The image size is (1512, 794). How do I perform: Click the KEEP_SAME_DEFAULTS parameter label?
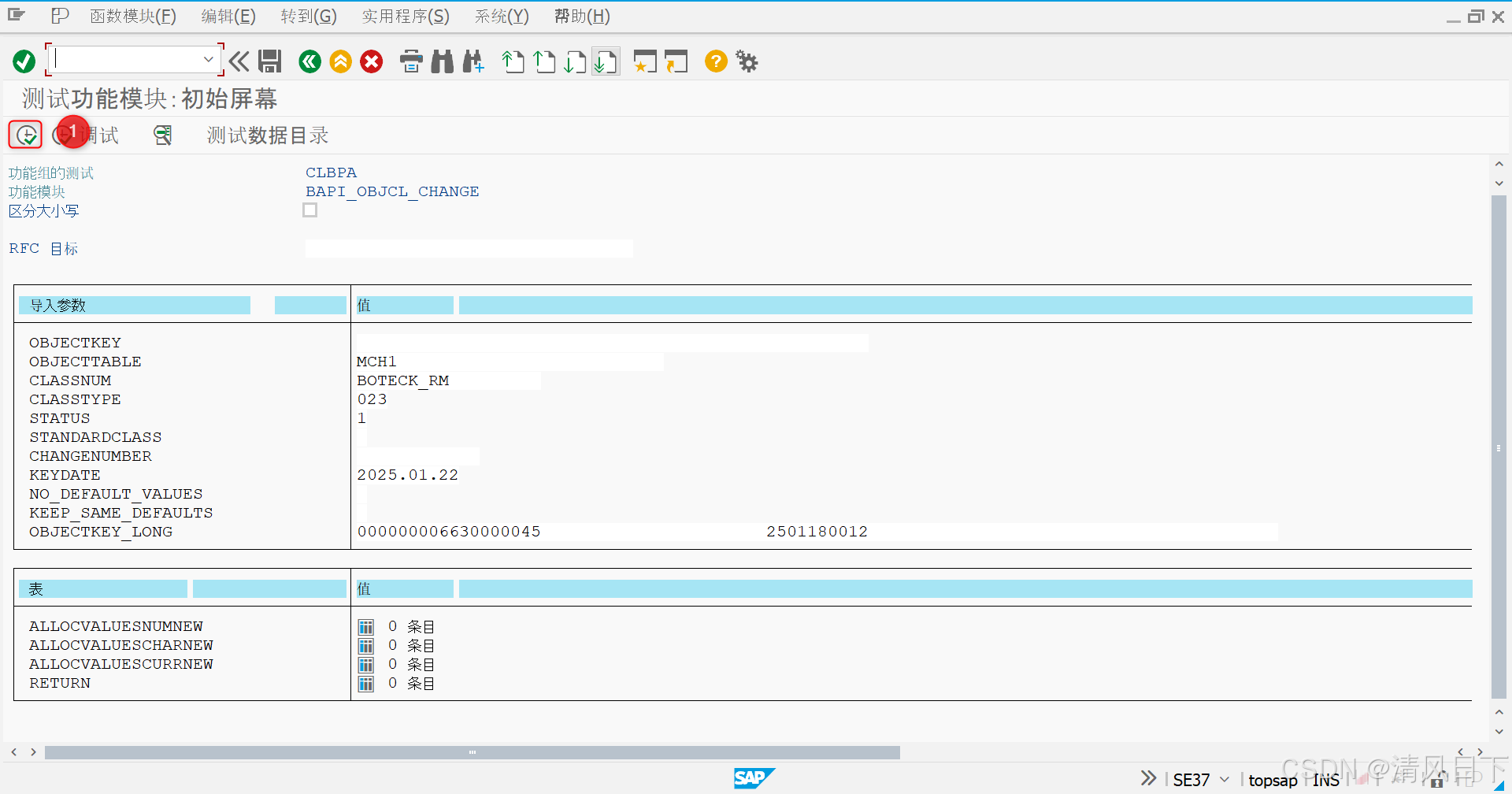coord(121,514)
